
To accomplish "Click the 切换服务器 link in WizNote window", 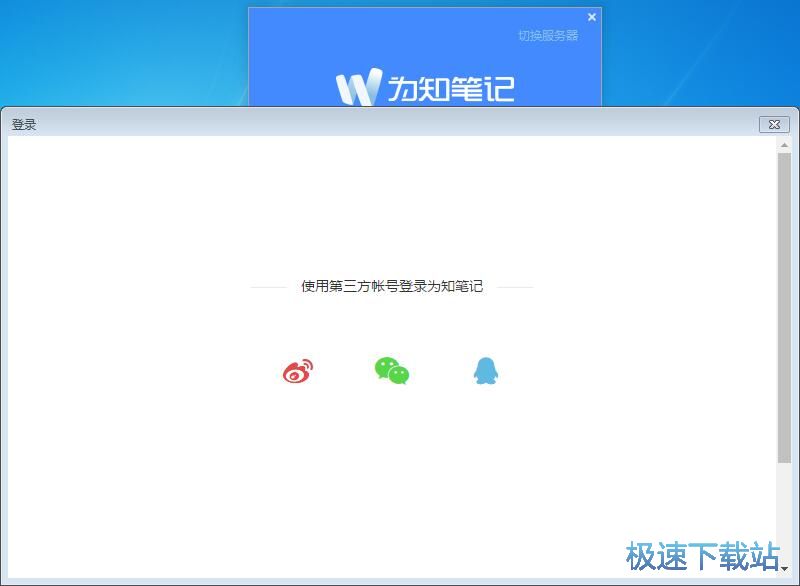I will click(548, 35).
